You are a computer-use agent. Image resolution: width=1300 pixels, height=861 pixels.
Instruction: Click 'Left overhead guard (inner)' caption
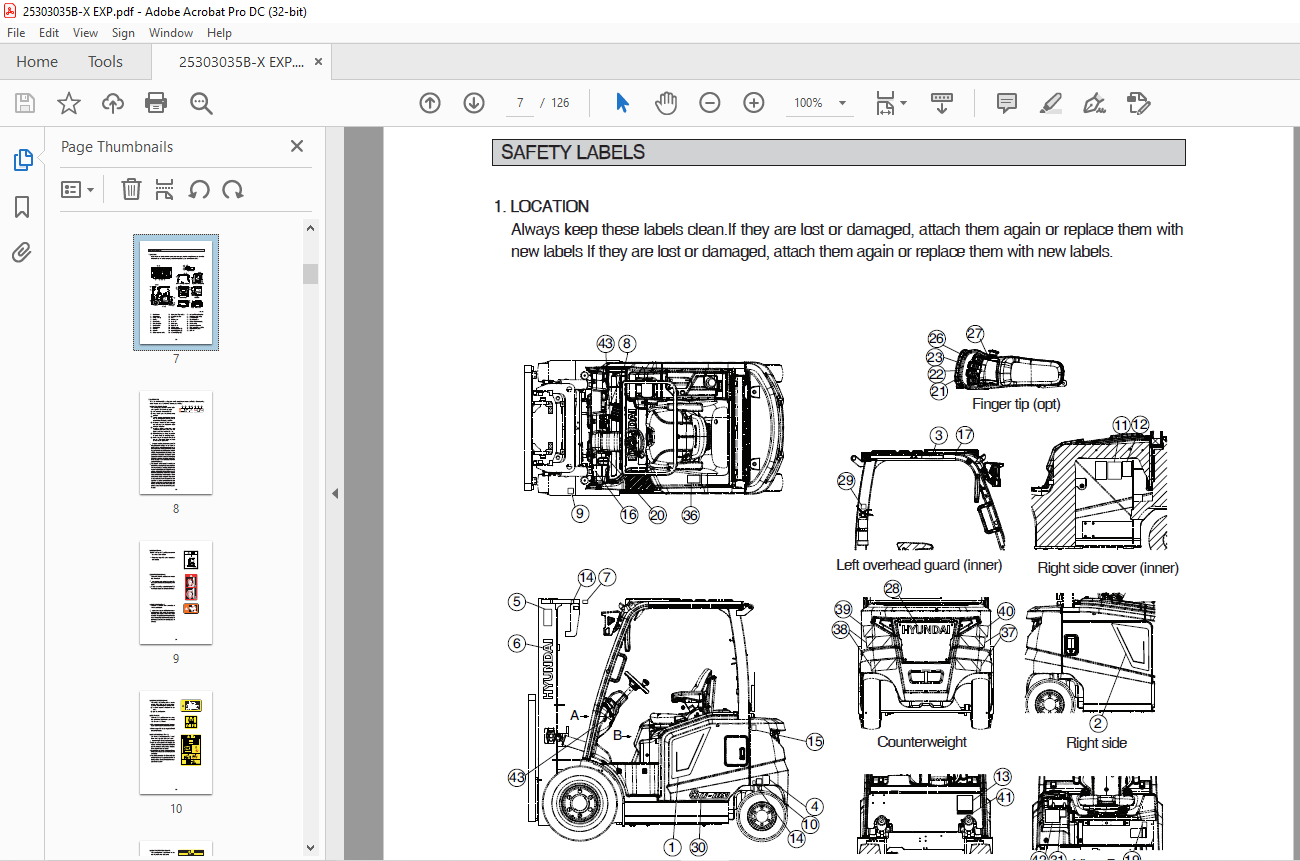pos(919,565)
